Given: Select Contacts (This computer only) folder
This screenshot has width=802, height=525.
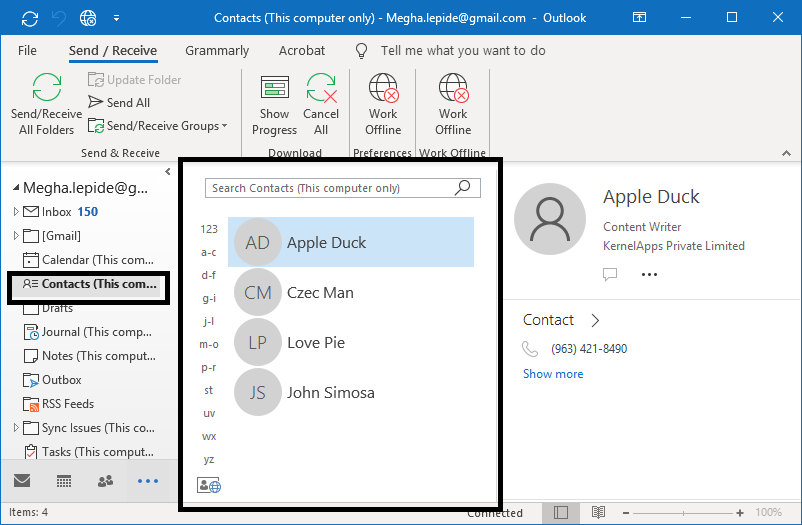Looking at the screenshot, I should (x=89, y=284).
